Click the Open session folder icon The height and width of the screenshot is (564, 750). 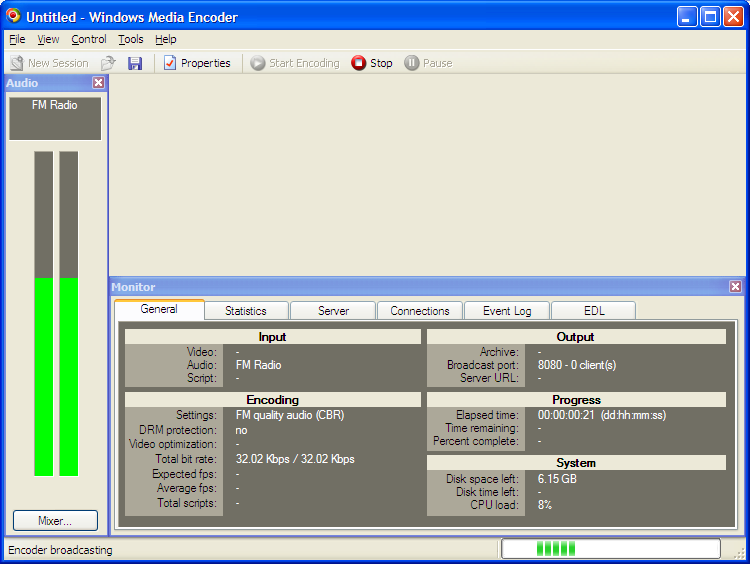click(109, 63)
